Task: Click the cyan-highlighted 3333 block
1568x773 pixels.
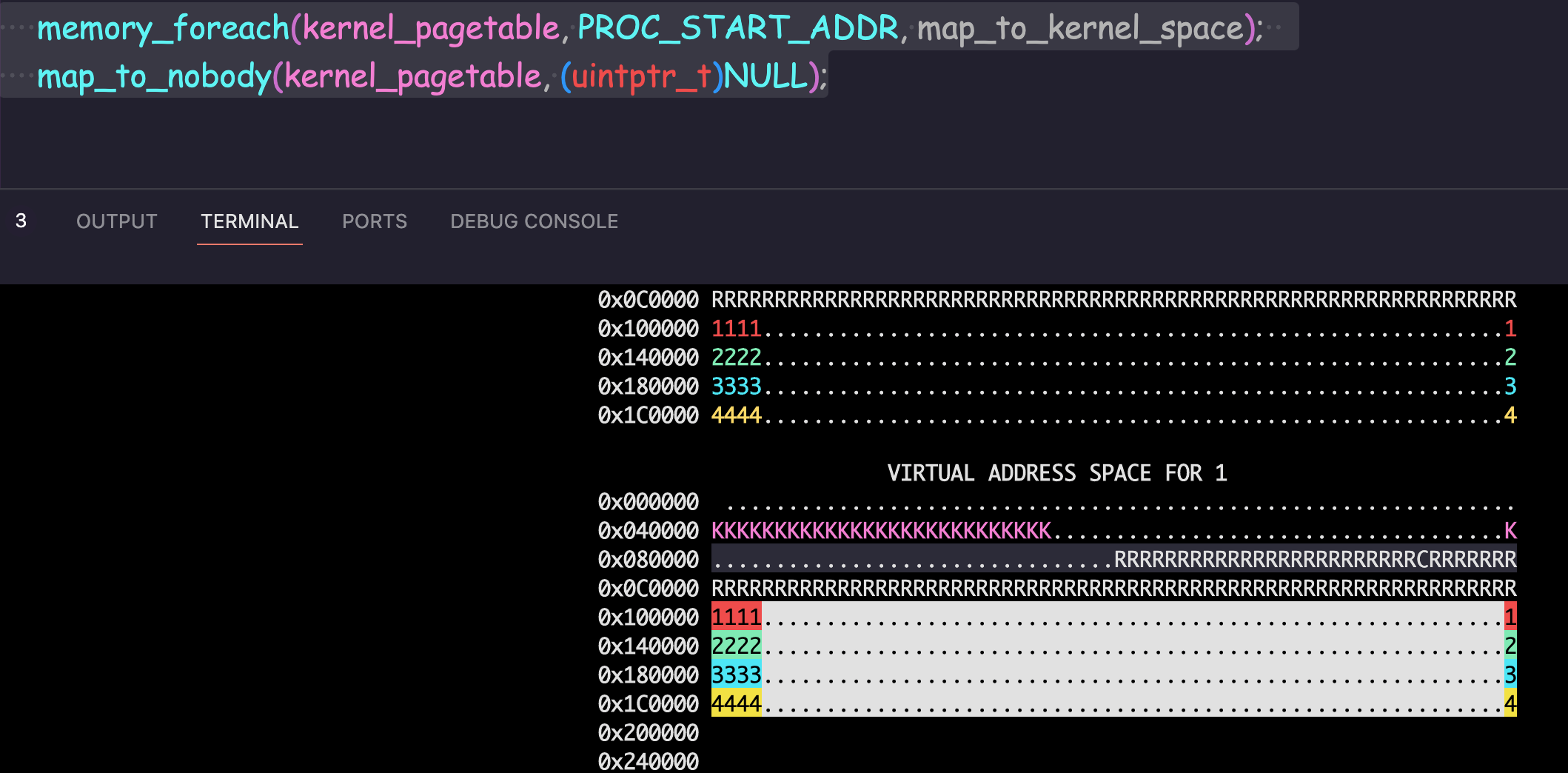Action: pyautogui.click(x=736, y=675)
